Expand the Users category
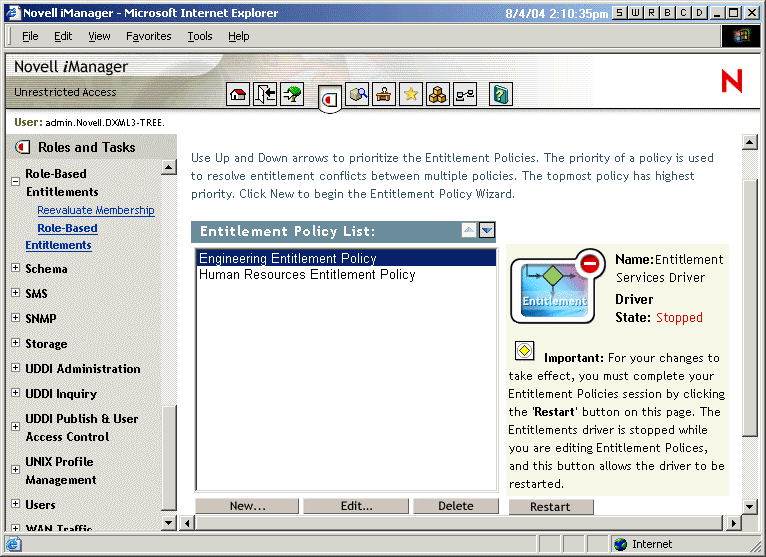766x557 pixels. (x=16, y=503)
